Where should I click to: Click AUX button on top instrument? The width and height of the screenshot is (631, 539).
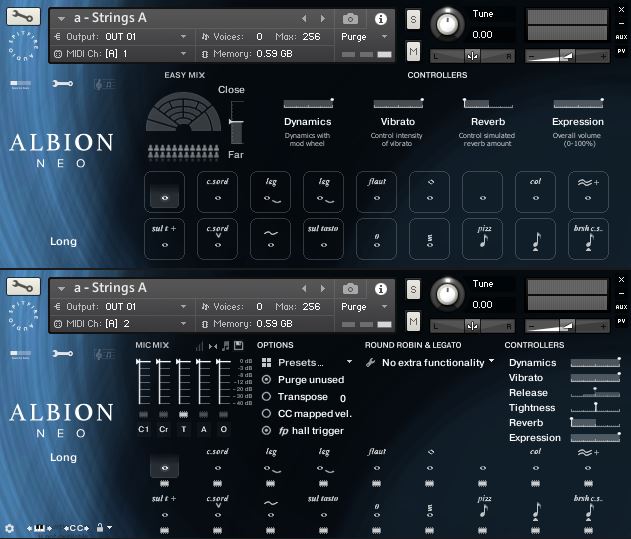(x=621, y=37)
